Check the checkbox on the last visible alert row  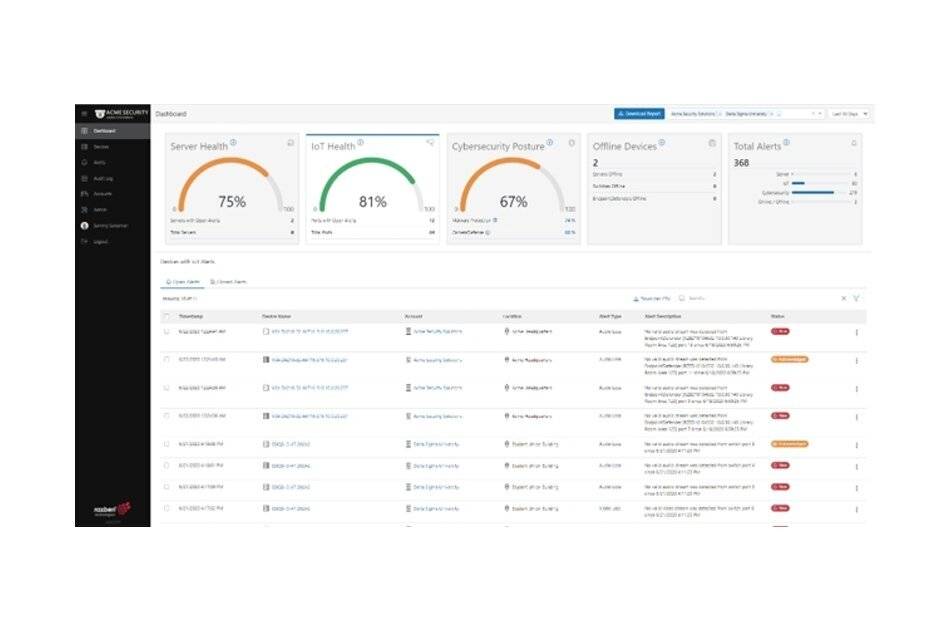click(167, 510)
